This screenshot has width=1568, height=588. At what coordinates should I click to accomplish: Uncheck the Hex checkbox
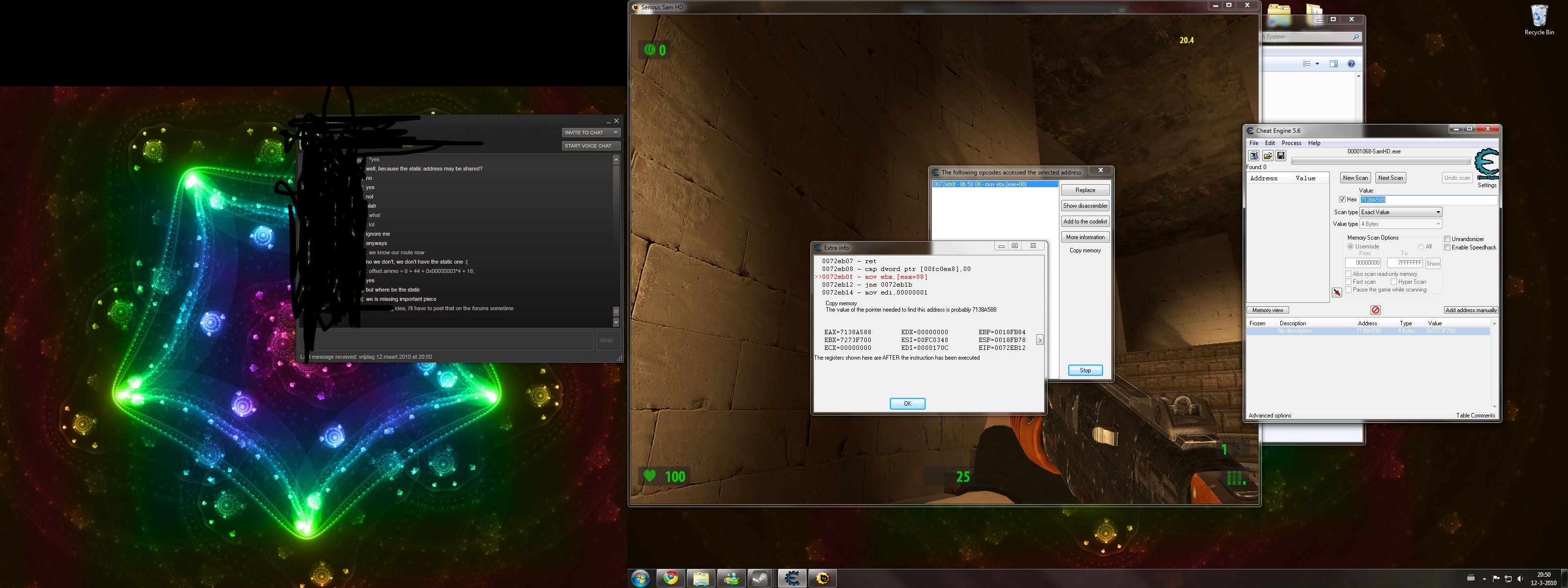coord(1342,199)
